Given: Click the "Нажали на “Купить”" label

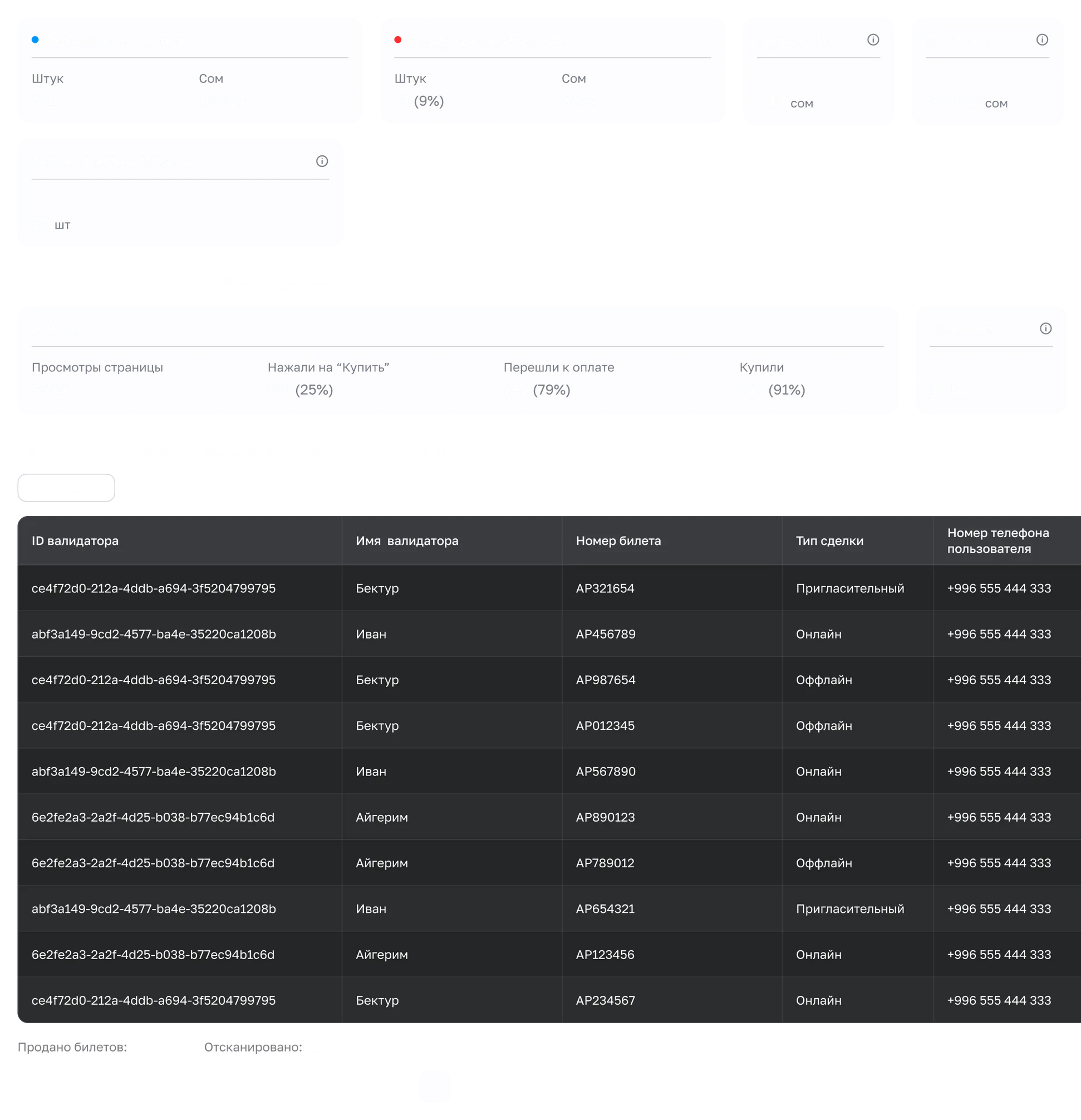Looking at the screenshot, I should [328, 367].
